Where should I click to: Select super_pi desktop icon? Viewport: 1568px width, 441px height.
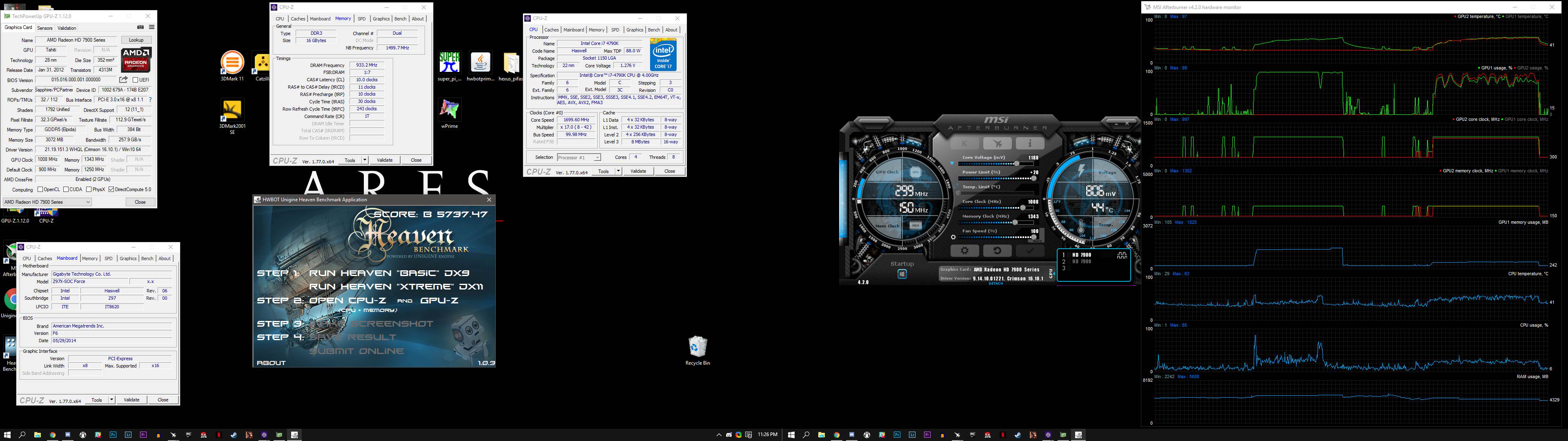tap(449, 66)
